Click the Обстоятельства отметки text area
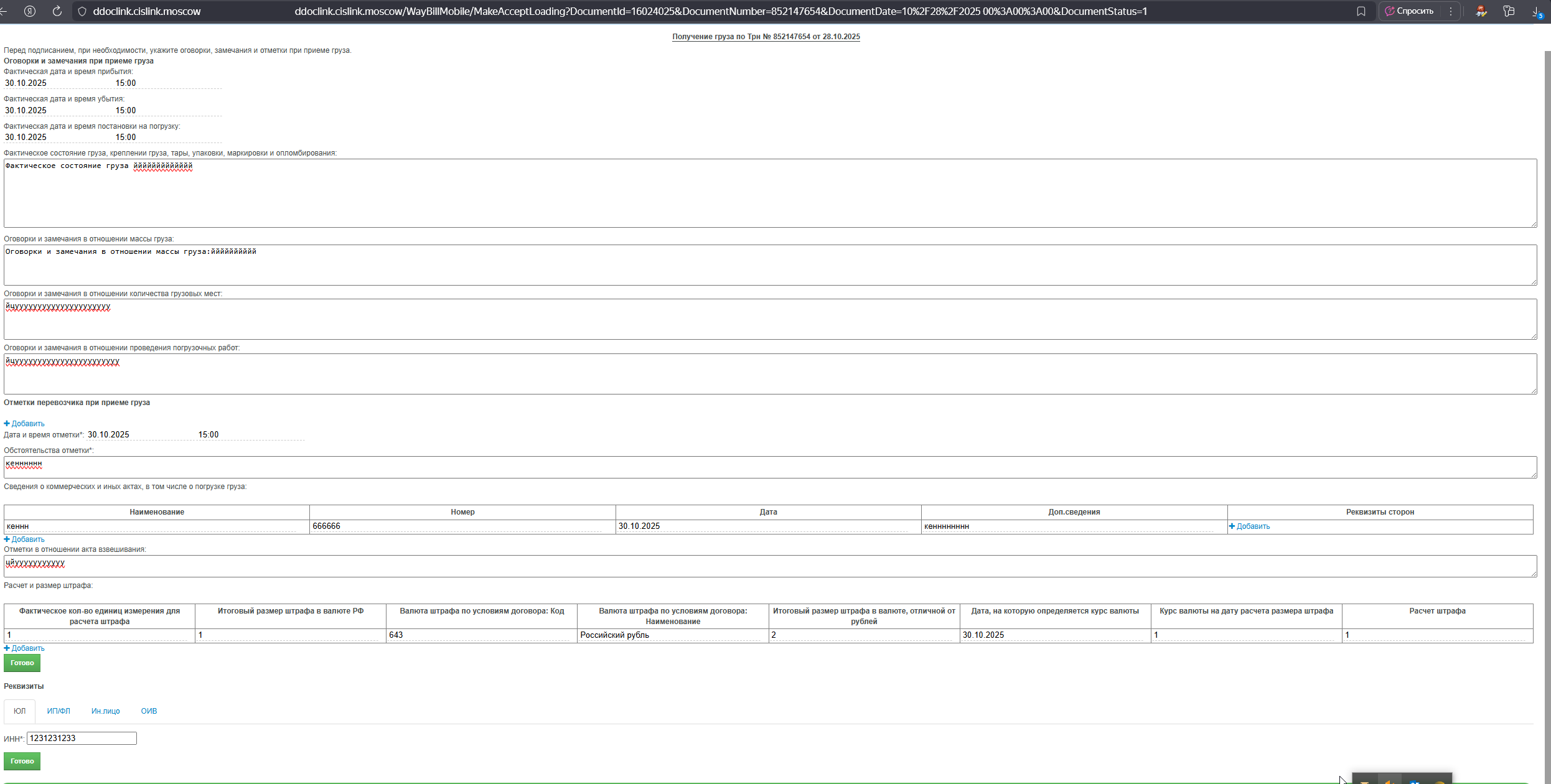The width and height of the screenshot is (1551, 784). 769,467
